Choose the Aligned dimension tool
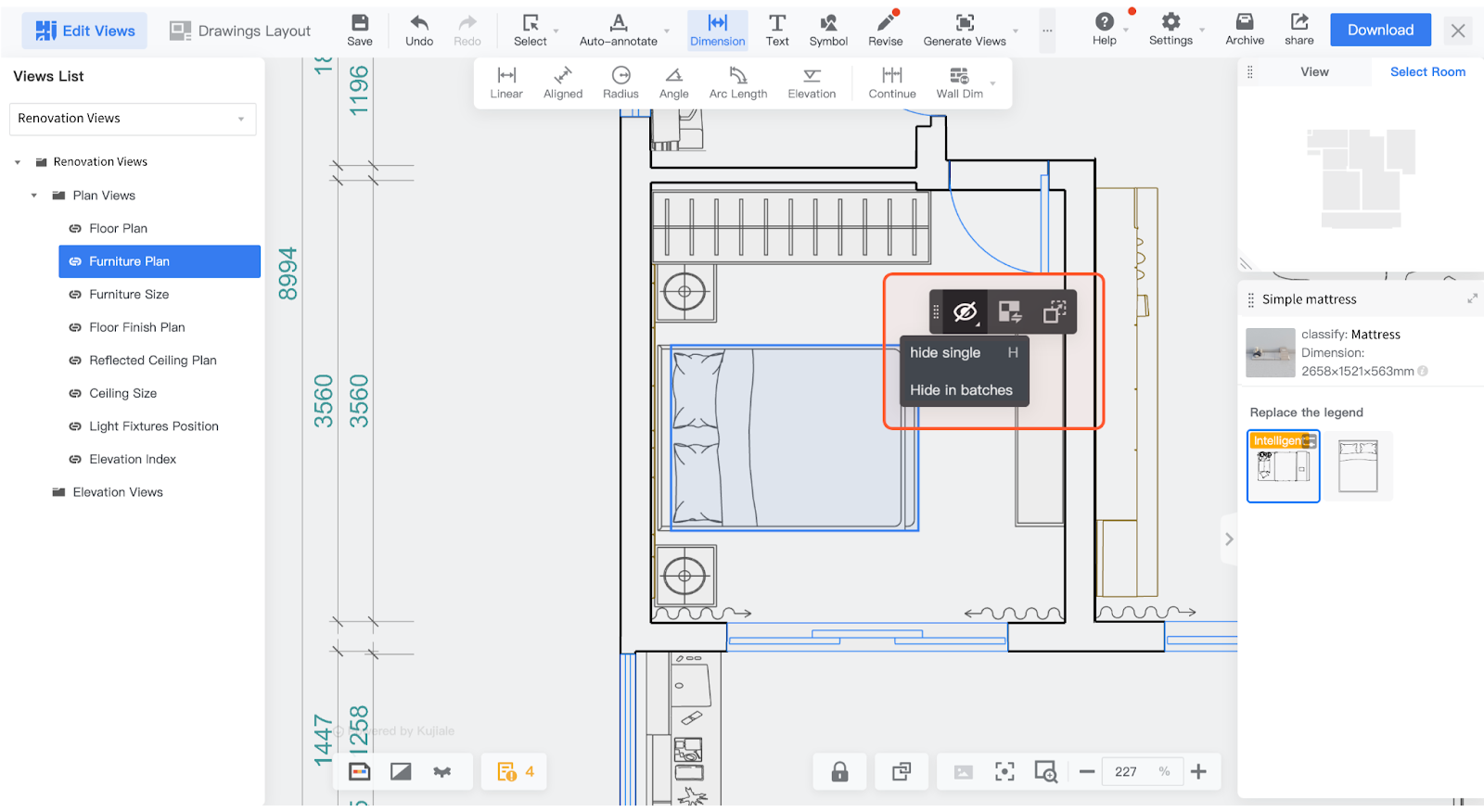 point(563,82)
